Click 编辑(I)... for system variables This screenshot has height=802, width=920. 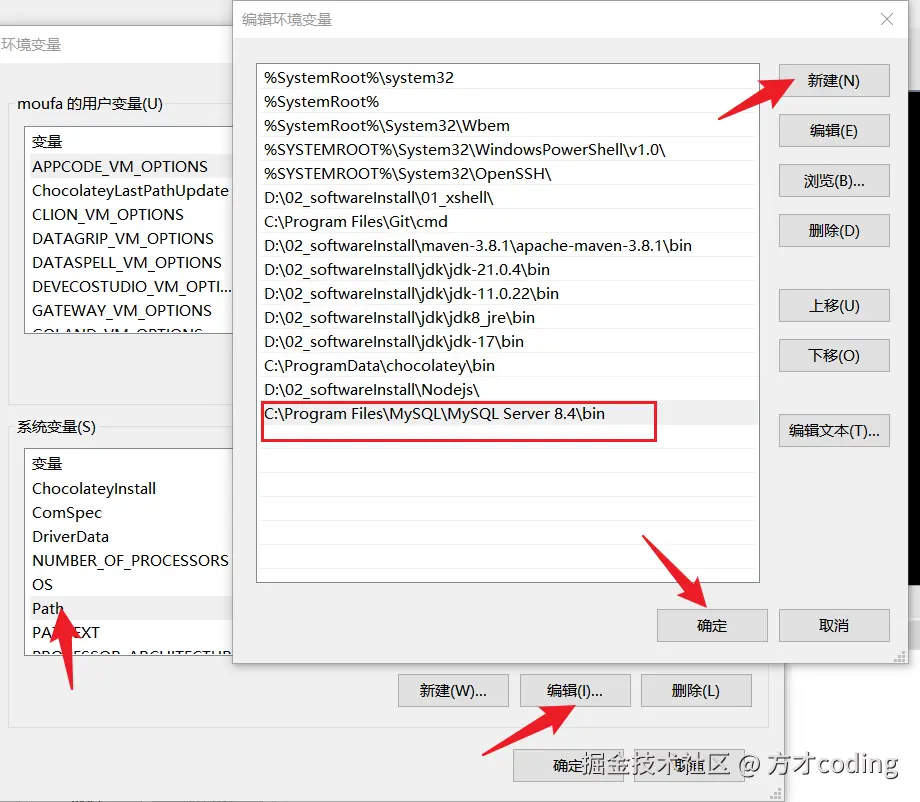pyautogui.click(x=575, y=691)
